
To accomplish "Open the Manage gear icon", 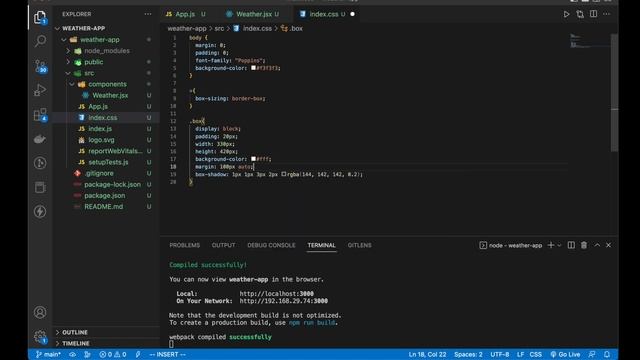I will tap(40, 336).
